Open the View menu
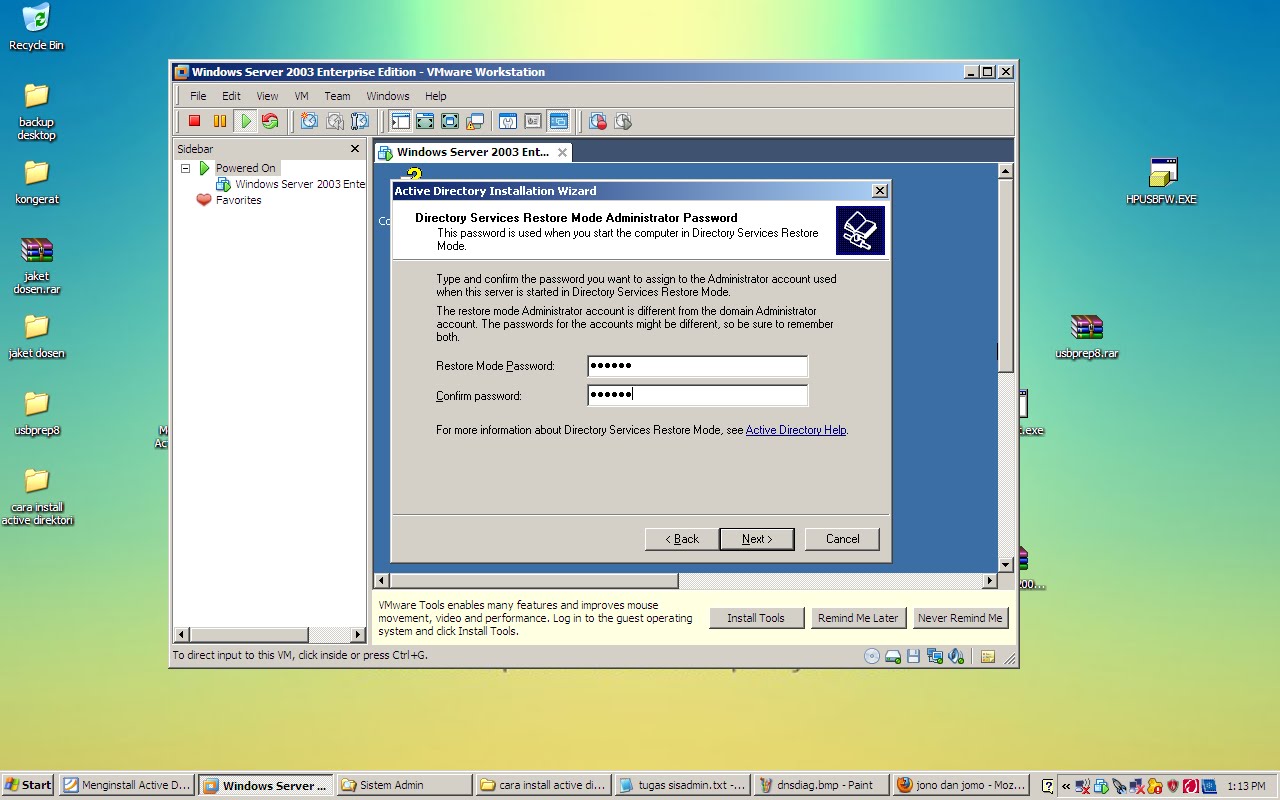 (x=267, y=96)
